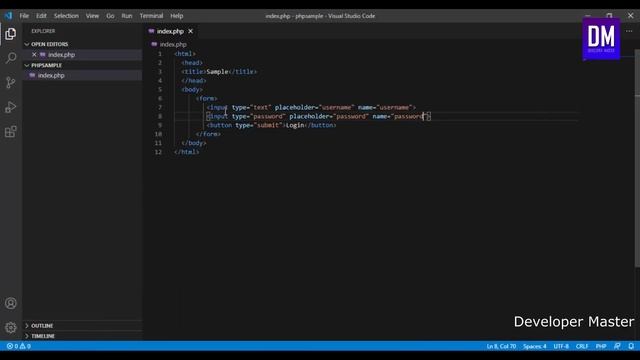The image size is (640, 360).
Task: Click type="password" on line 8
Action: 259,116
